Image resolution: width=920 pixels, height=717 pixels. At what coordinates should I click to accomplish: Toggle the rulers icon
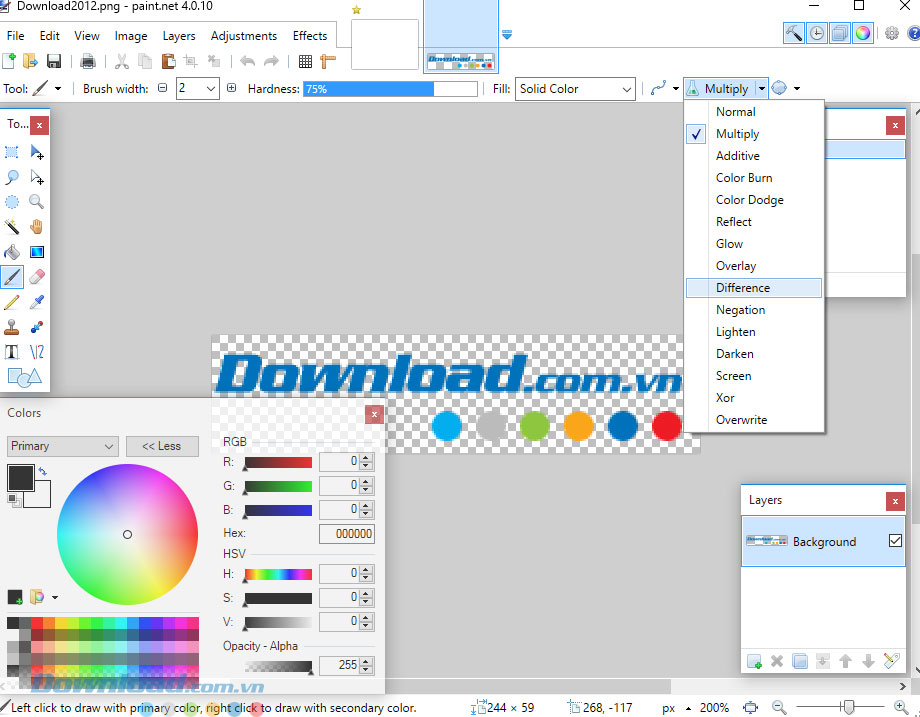pos(328,61)
